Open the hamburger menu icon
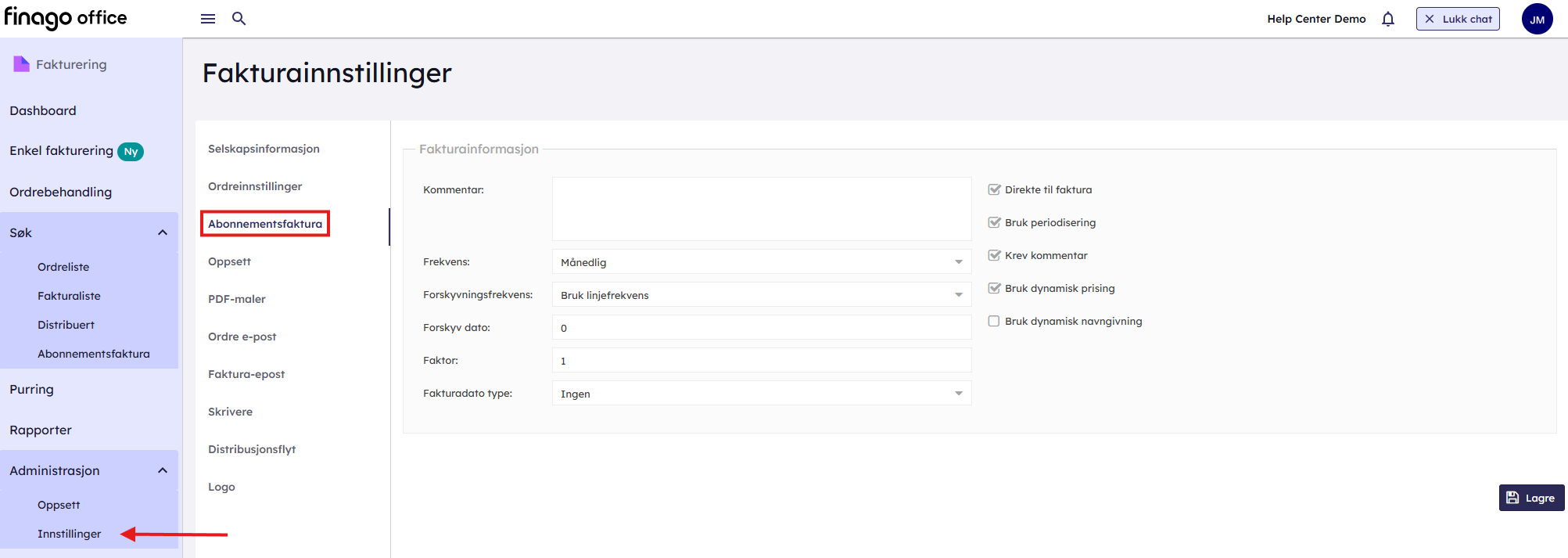This screenshot has width=1568, height=558. coord(208,19)
